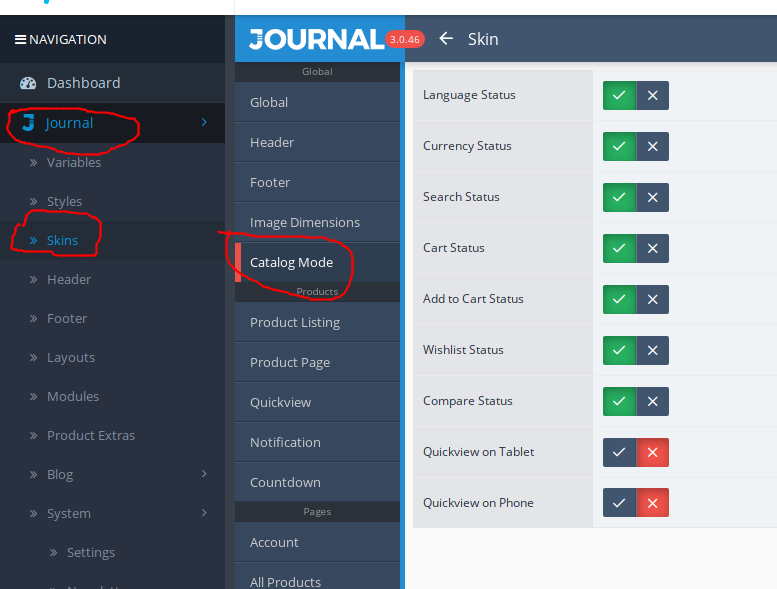Open Account pages section
Screen dimensions: 777x589
[317, 542]
